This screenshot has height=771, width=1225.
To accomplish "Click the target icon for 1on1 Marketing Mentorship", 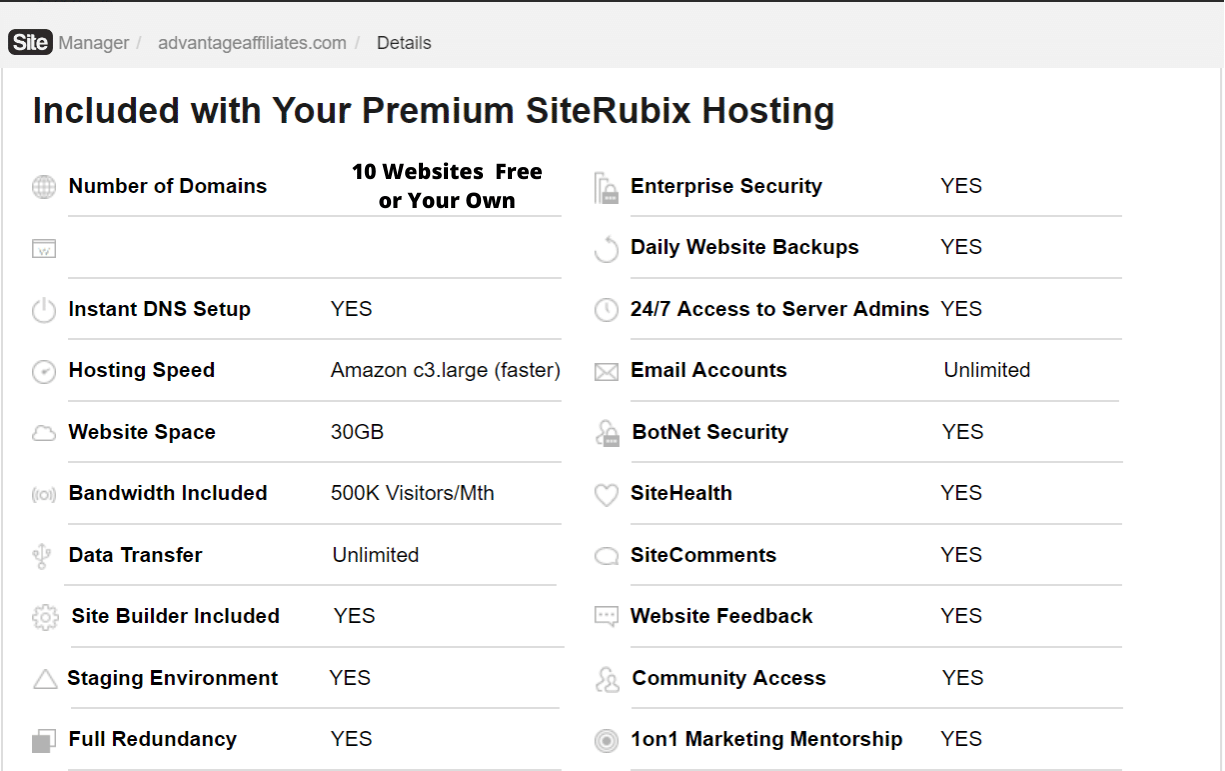I will (606, 741).
